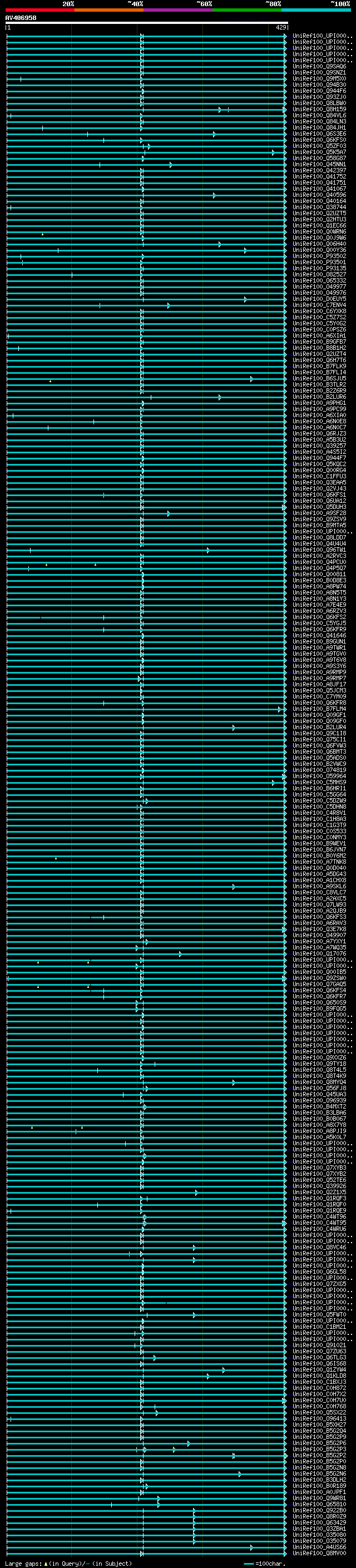Click hit UniRef100_B2VWC9
The height and width of the screenshot is (1568, 356).
pyautogui.click(x=319, y=764)
